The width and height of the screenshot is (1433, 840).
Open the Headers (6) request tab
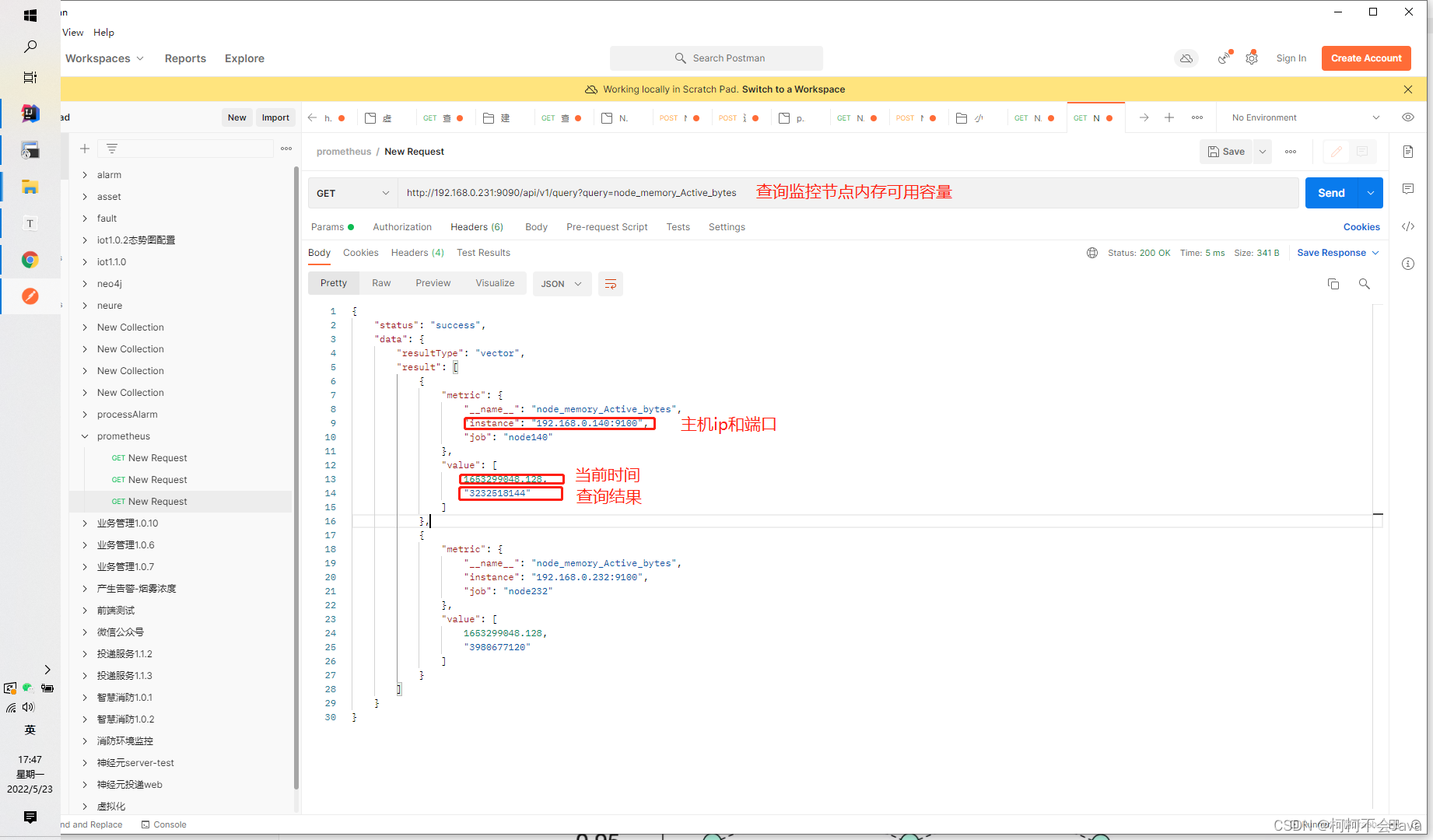[x=477, y=227]
